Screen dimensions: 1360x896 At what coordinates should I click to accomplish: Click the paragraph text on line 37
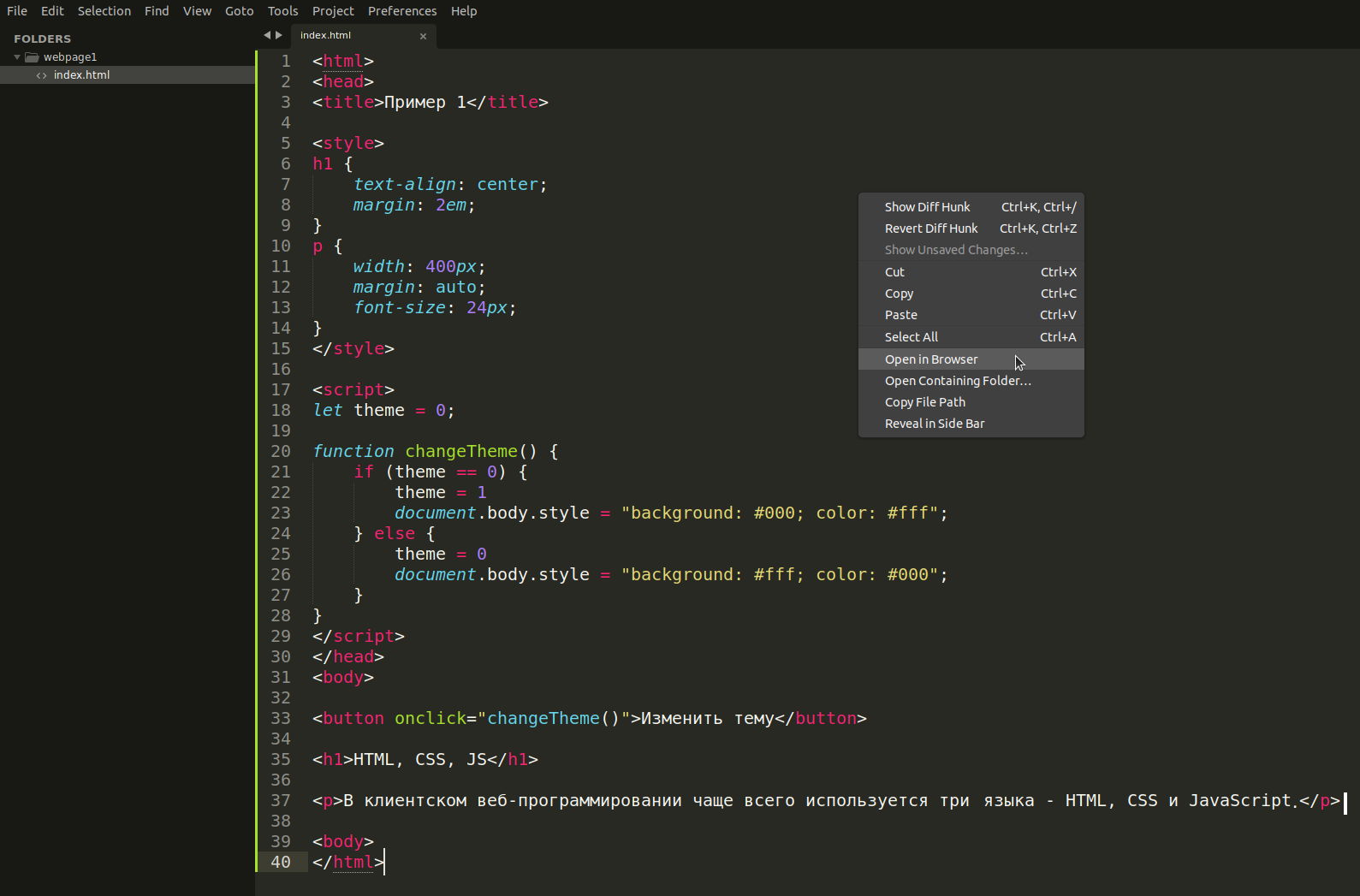coord(821,801)
